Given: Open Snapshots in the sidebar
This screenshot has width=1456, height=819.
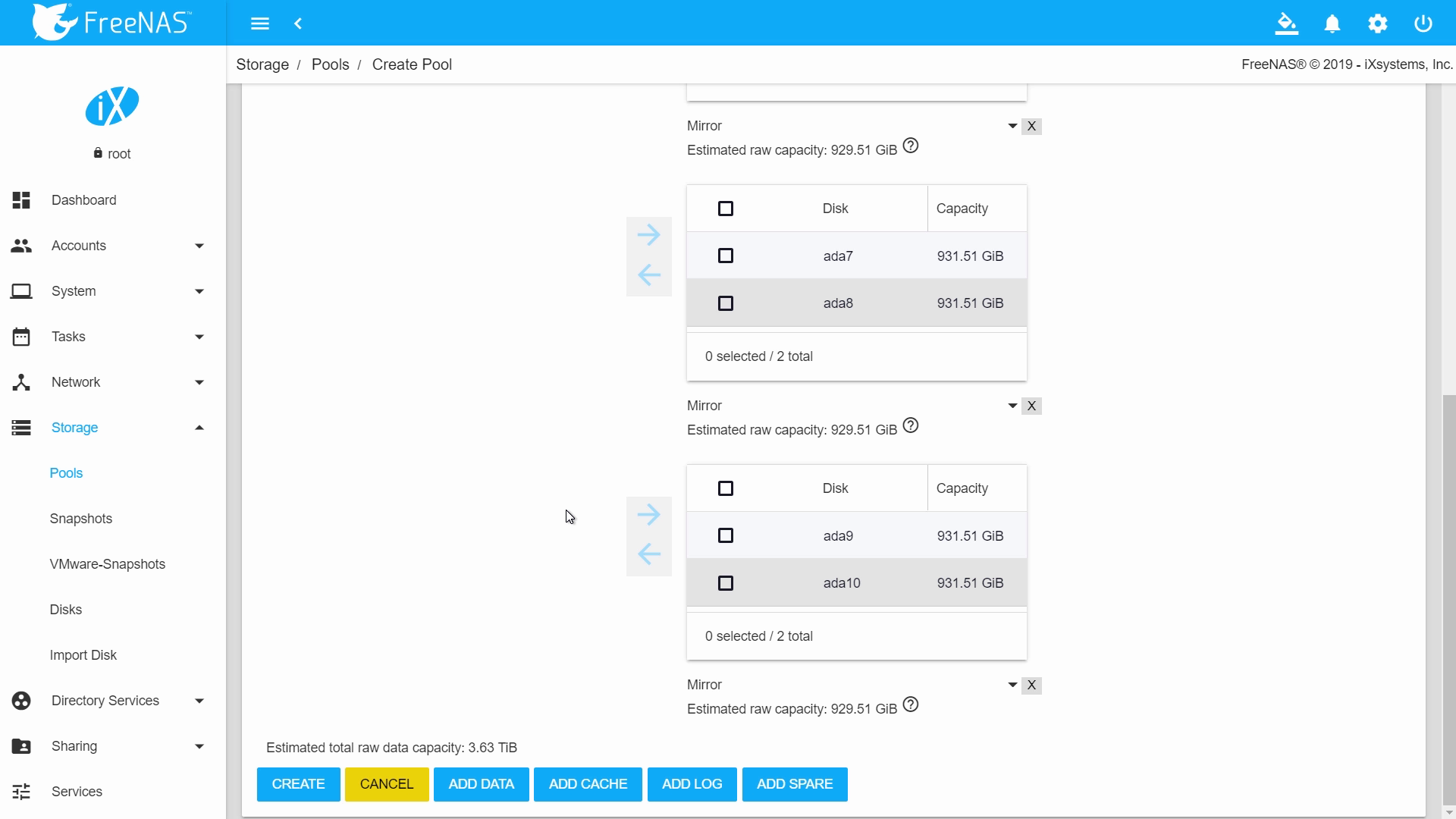Looking at the screenshot, I should (81, 519).
